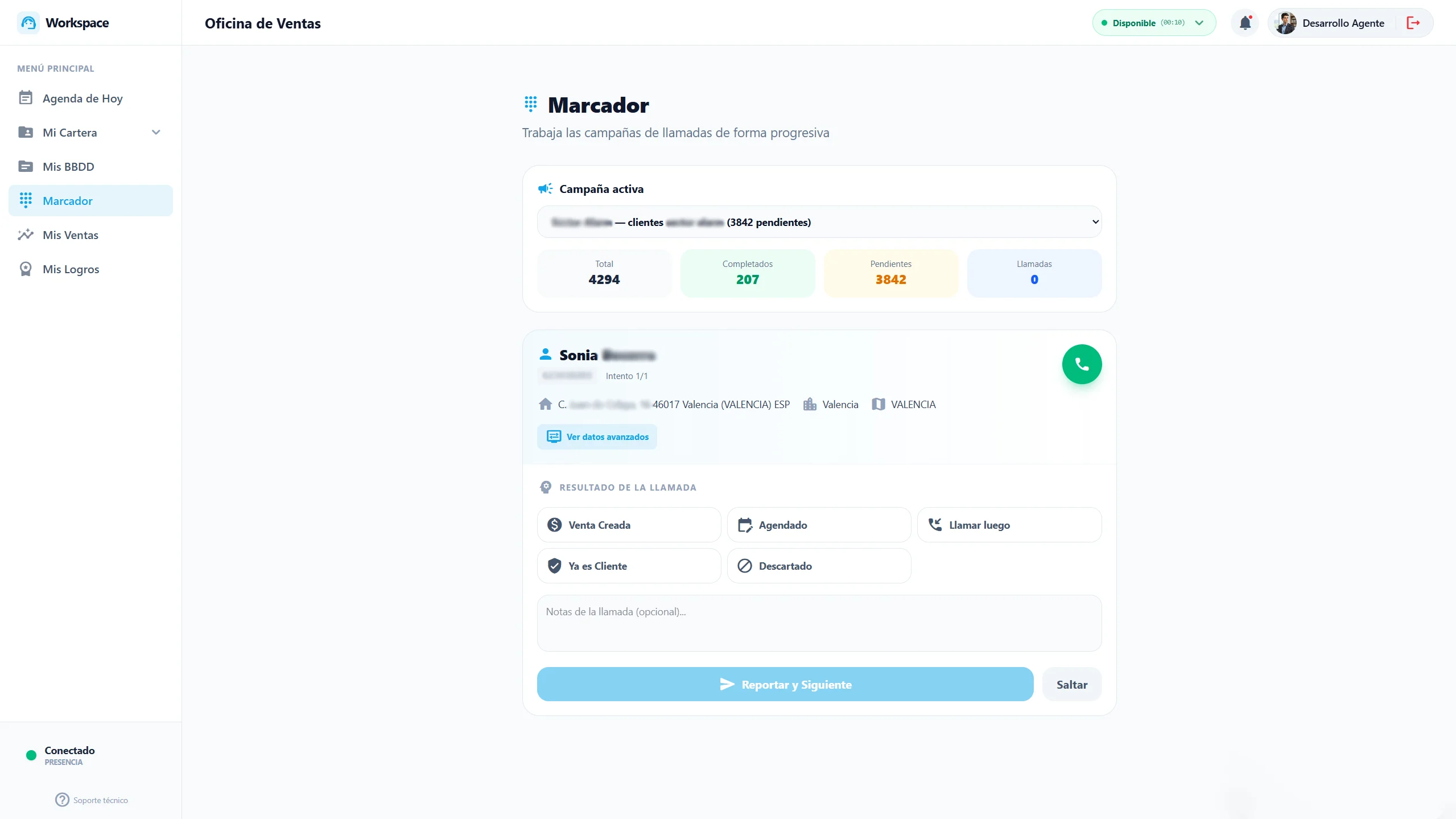Image resolution: width=1456 pixels, height=819 pixels.
Task: Mark the call as Ya es Cliente
Action: (x=629, y=566)
